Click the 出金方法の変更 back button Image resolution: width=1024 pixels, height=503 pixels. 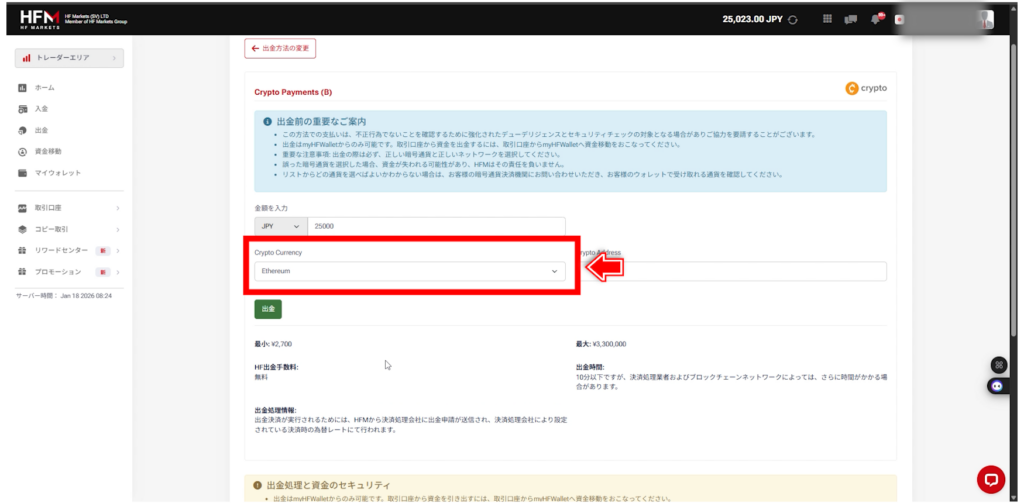pos(280,48)
